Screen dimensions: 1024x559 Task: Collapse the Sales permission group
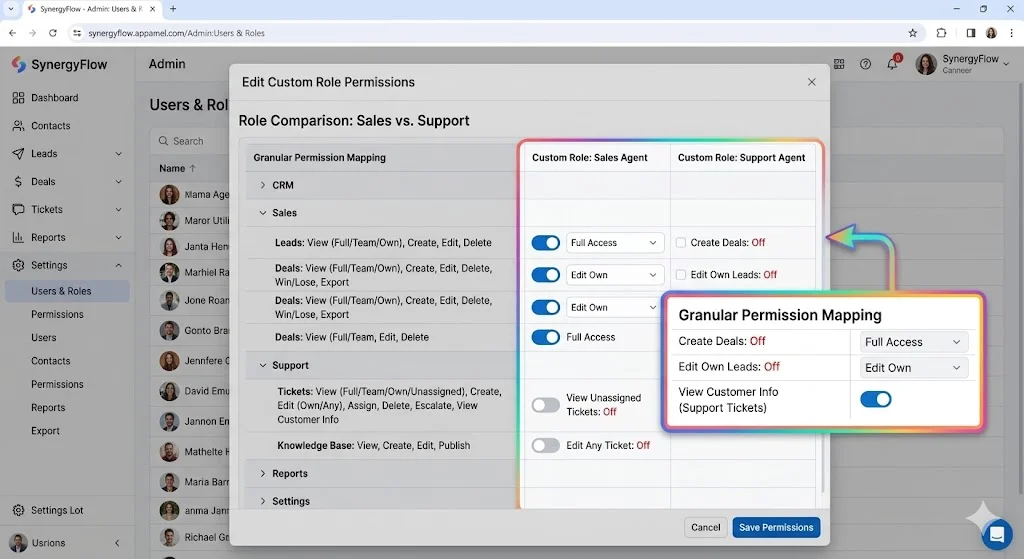263,213
